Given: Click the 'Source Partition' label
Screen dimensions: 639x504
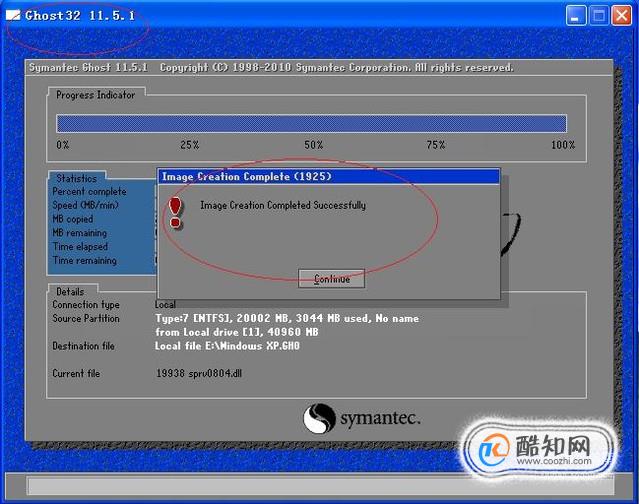Looking at the screenshot, I should click(x=86, y=318).
